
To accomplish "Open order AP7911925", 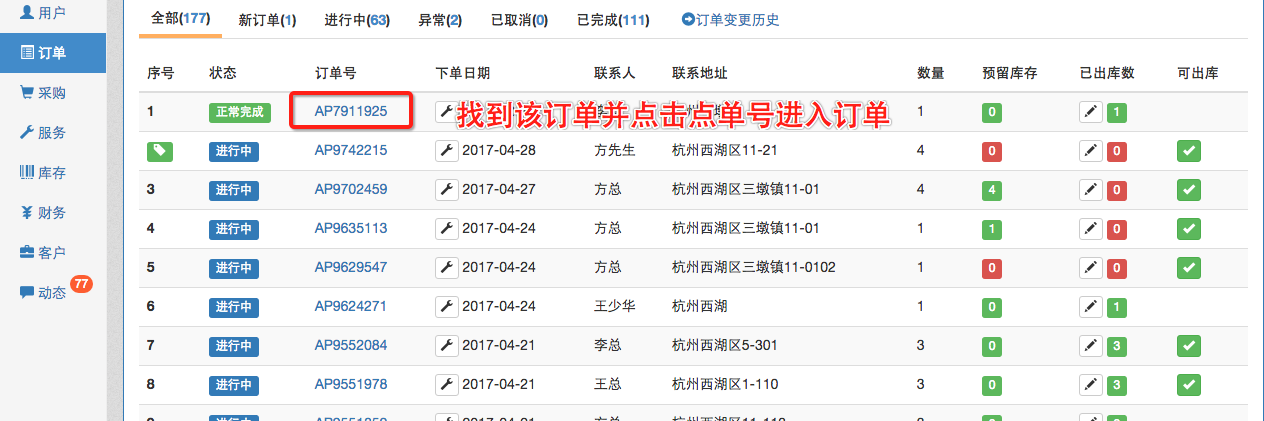I will 351,111.
